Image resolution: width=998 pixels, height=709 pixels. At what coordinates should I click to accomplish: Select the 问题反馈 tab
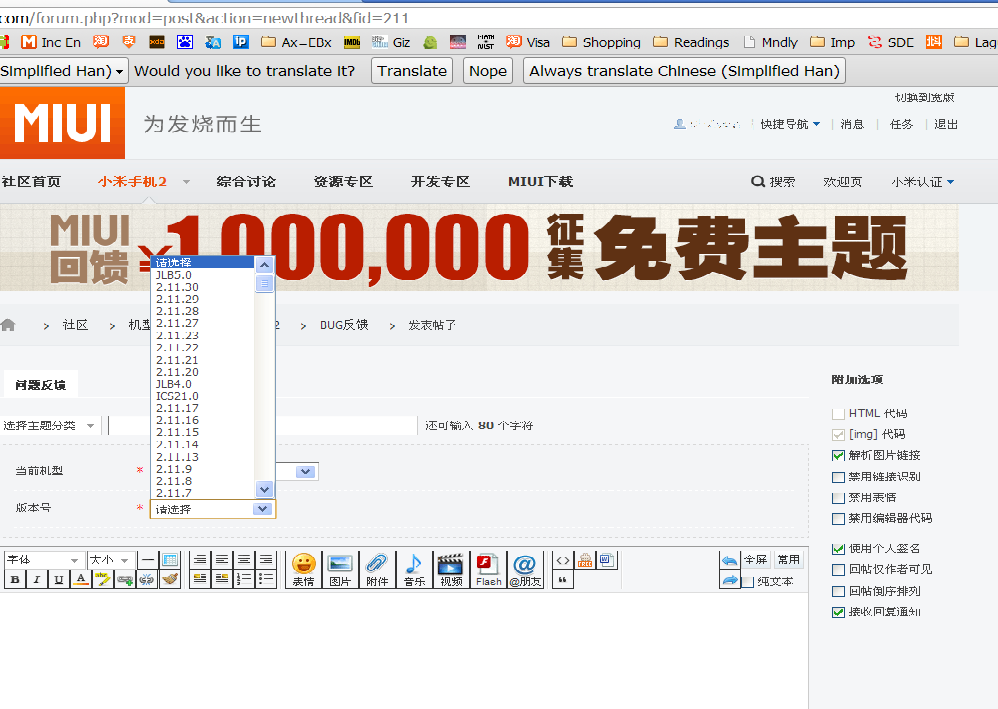tap(41, 385)
